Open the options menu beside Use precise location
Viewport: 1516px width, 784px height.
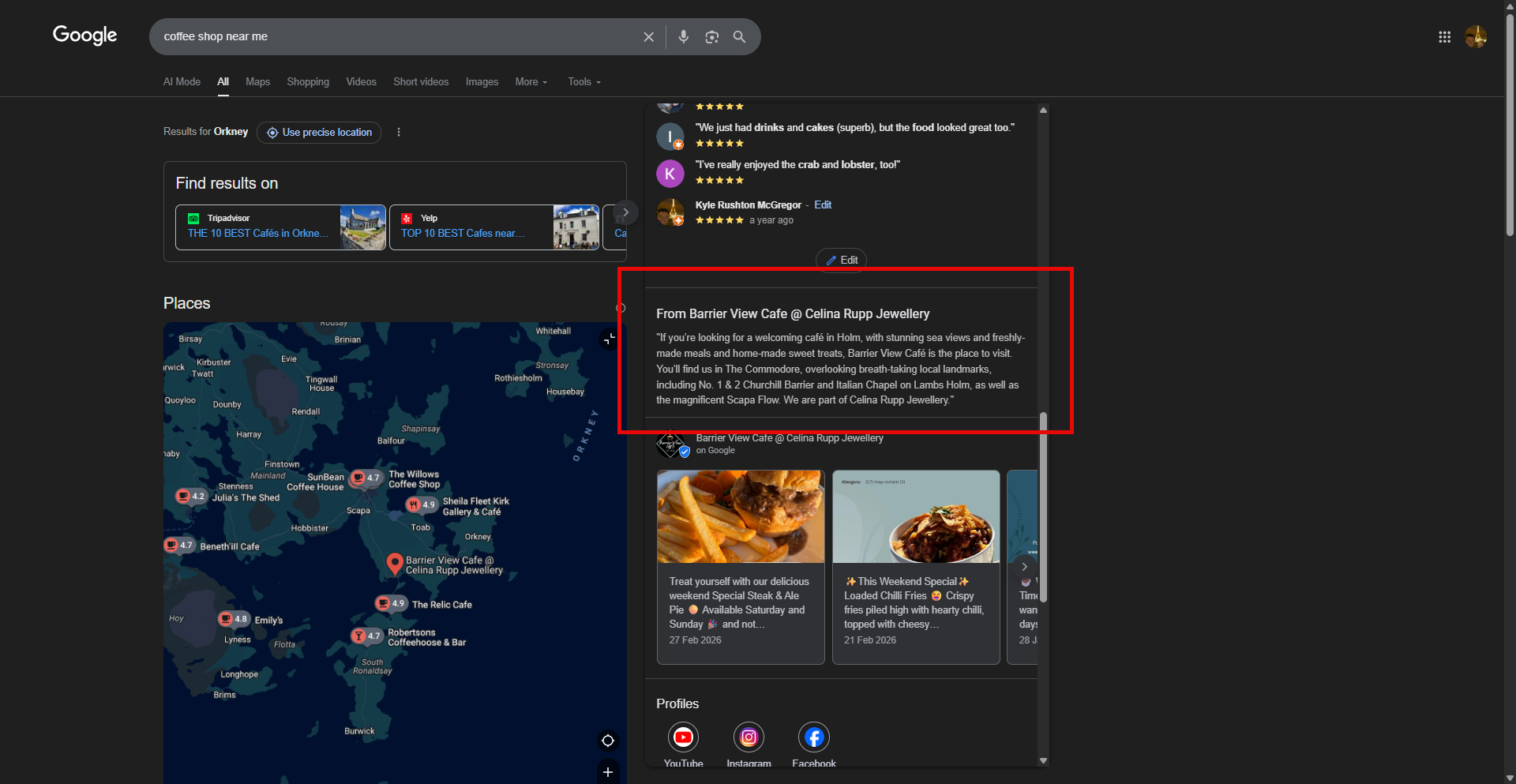399,132
